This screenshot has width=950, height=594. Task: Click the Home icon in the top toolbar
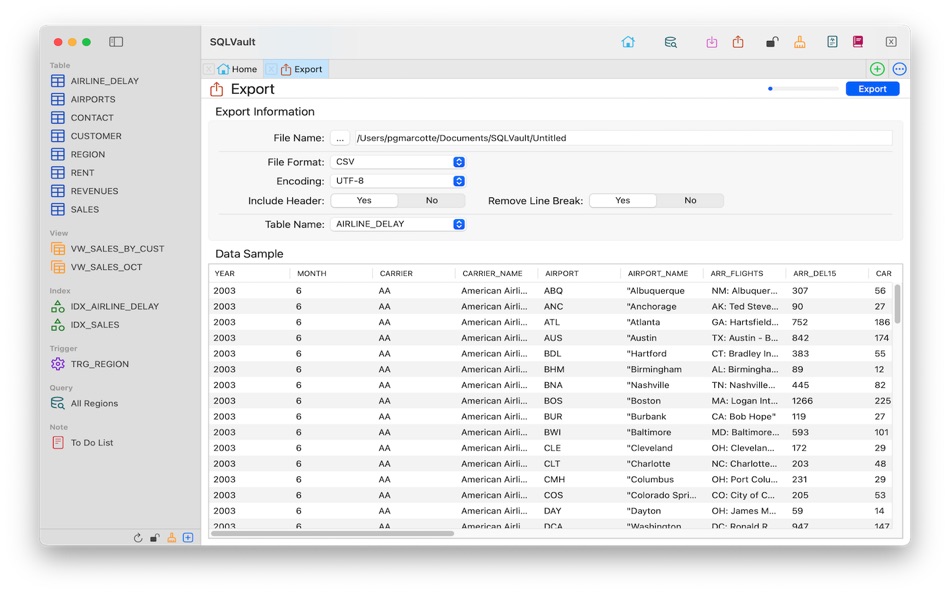pos(628,42)
